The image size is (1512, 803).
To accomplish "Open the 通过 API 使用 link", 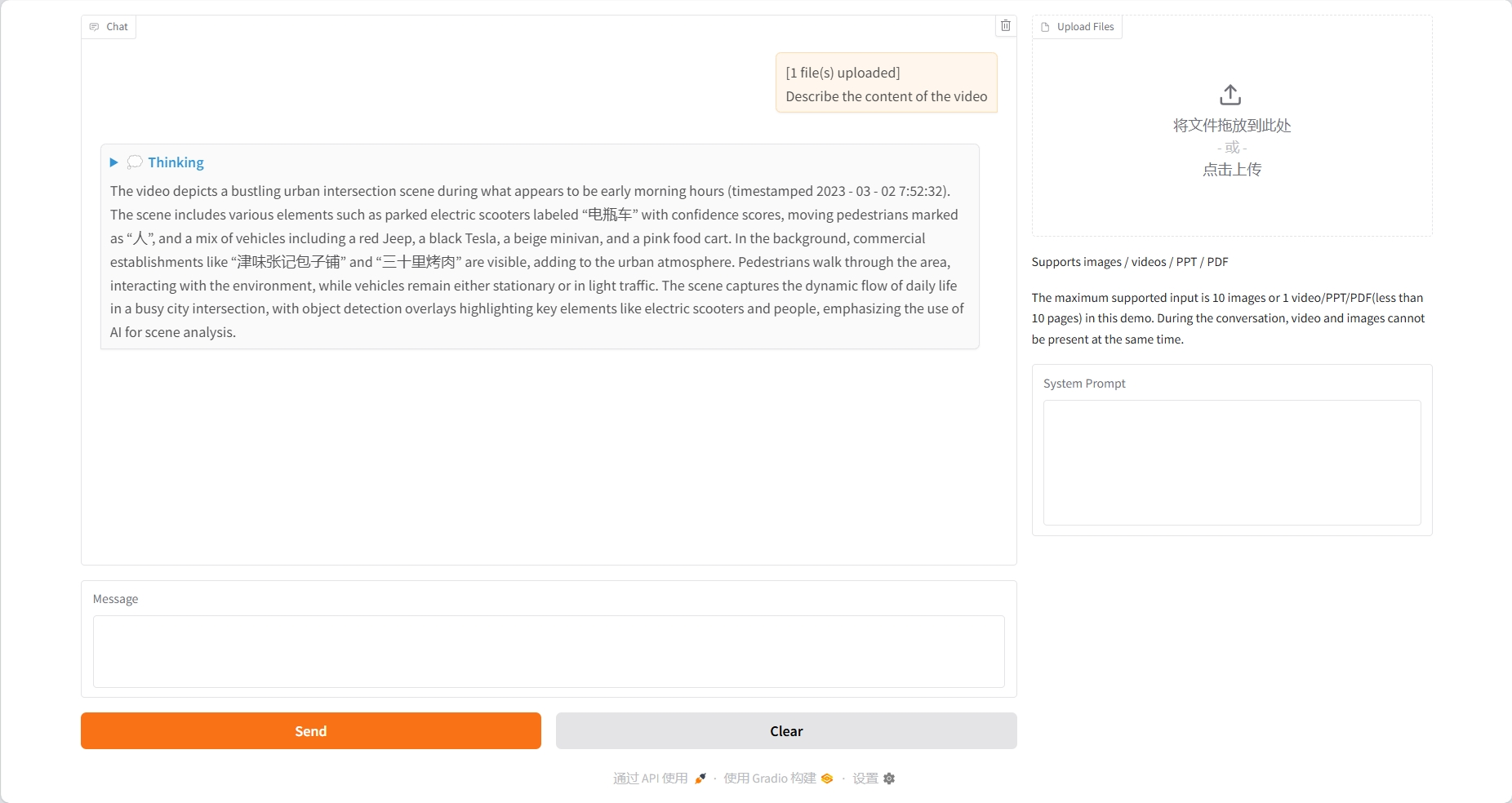I will pos(651,779).
